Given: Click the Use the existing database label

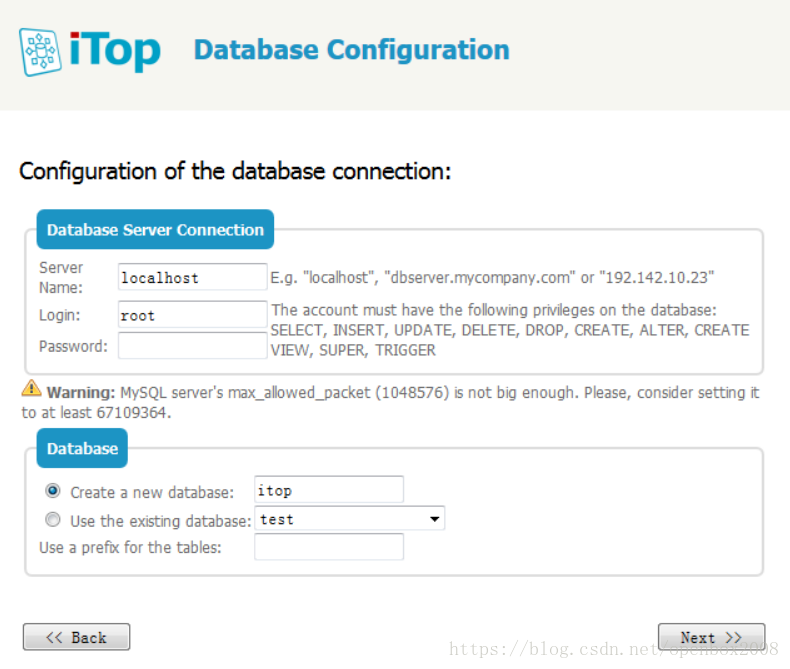Looking at the screenshot, I should click(161, 521).
